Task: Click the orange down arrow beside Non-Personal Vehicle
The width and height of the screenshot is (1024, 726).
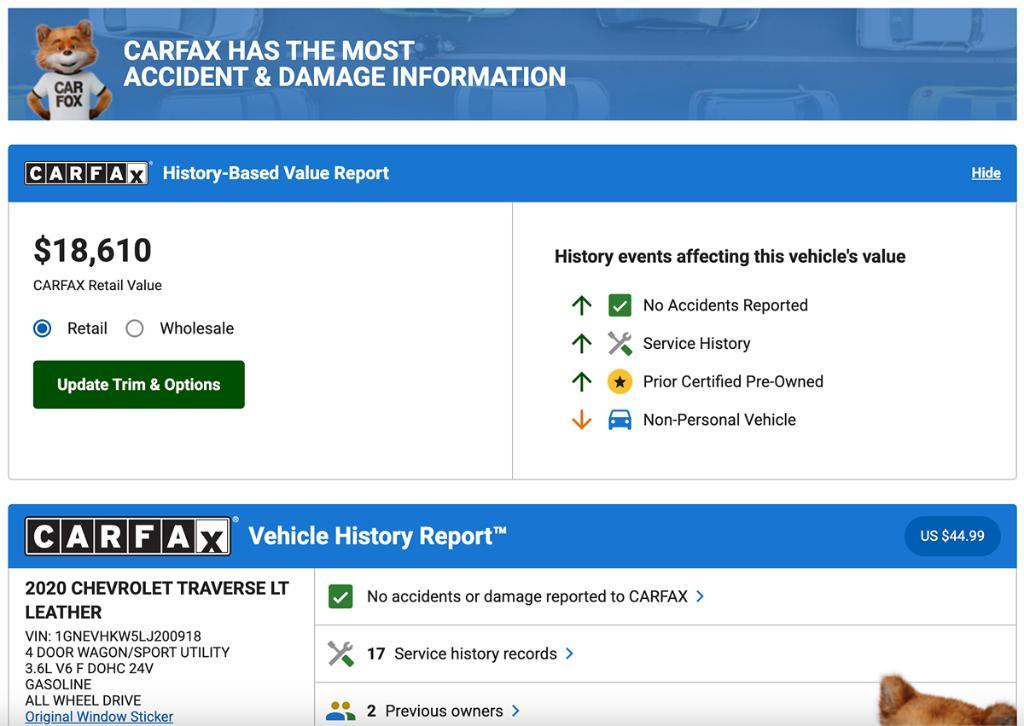Action: pyautogui.click(x=581, y=420)
